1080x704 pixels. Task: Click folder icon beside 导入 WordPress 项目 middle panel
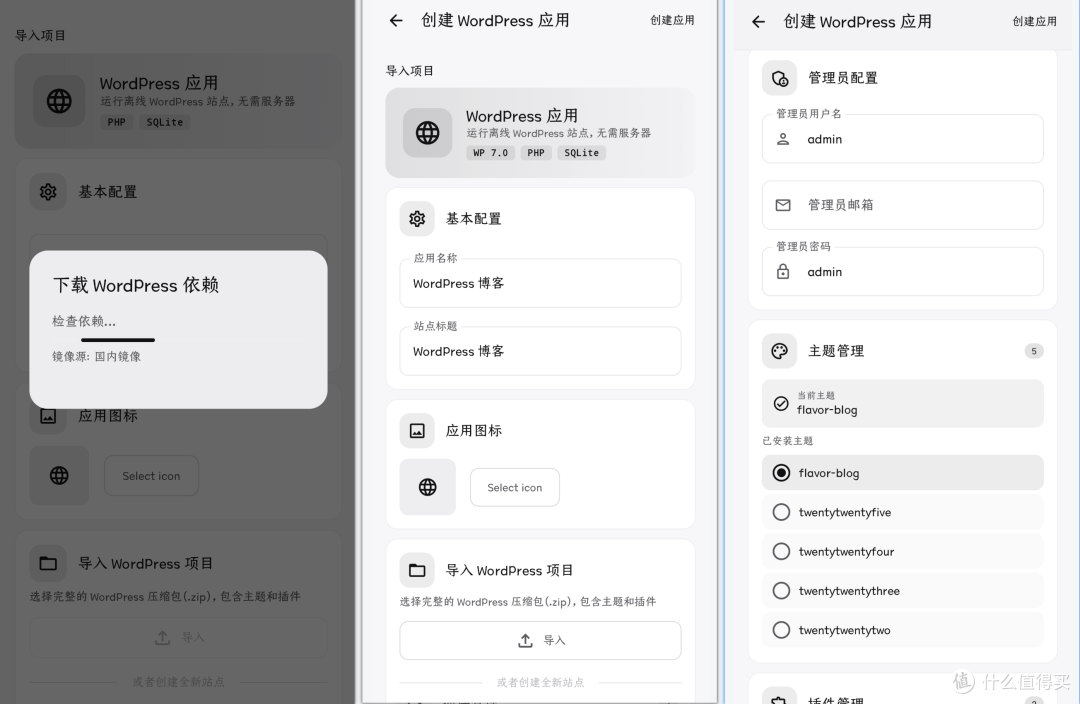[417, 570]
